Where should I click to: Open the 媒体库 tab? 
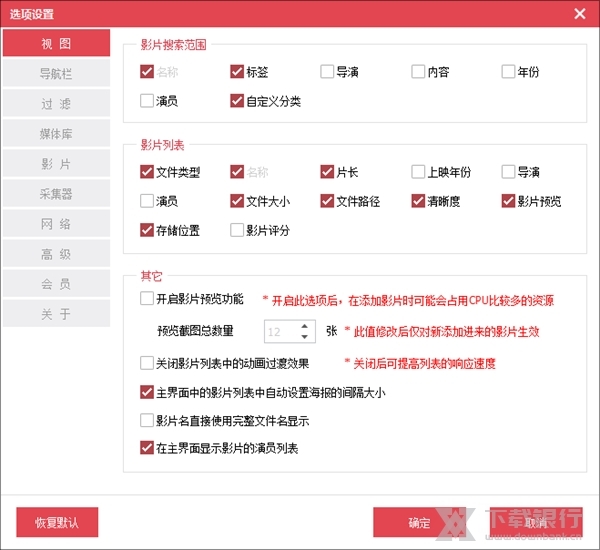[x=56, y=134]
